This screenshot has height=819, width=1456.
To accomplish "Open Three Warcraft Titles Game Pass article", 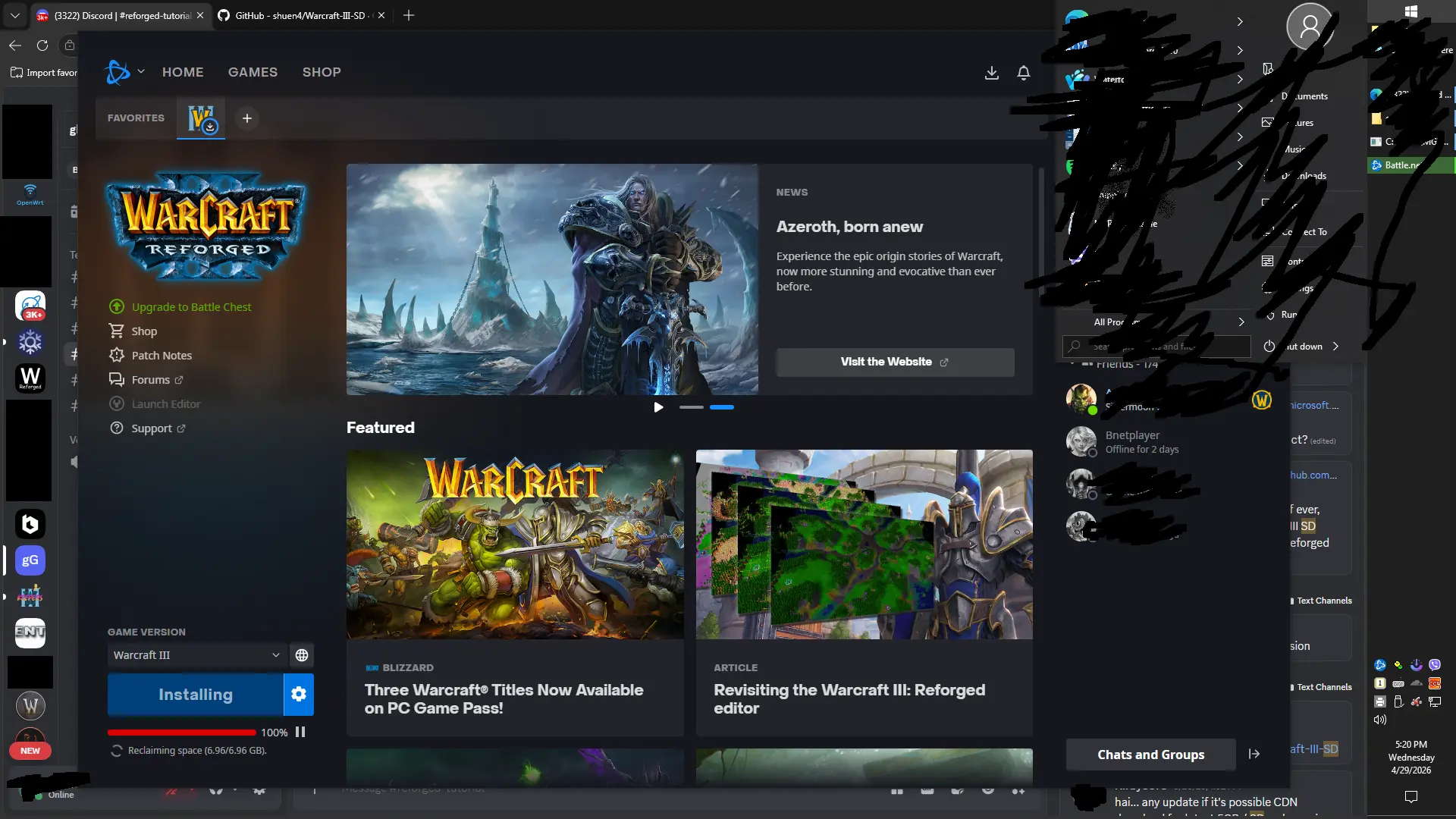I will tap(515, 593).
